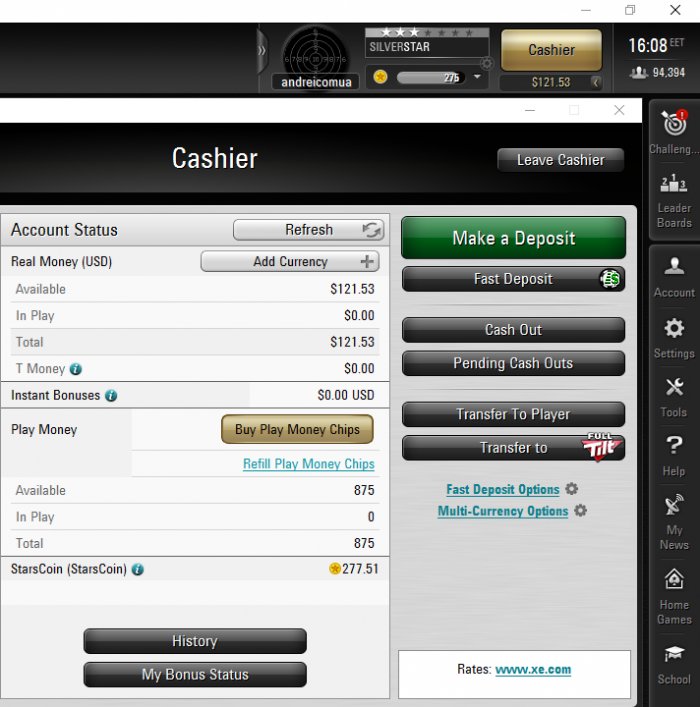Open the My News satellite icon
700x707 pixels.
[674, 505]
